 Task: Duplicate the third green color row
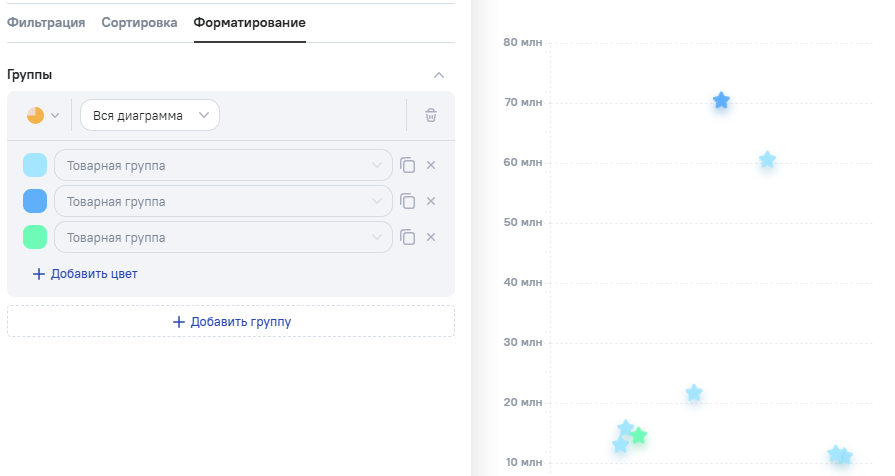point(408,237)
